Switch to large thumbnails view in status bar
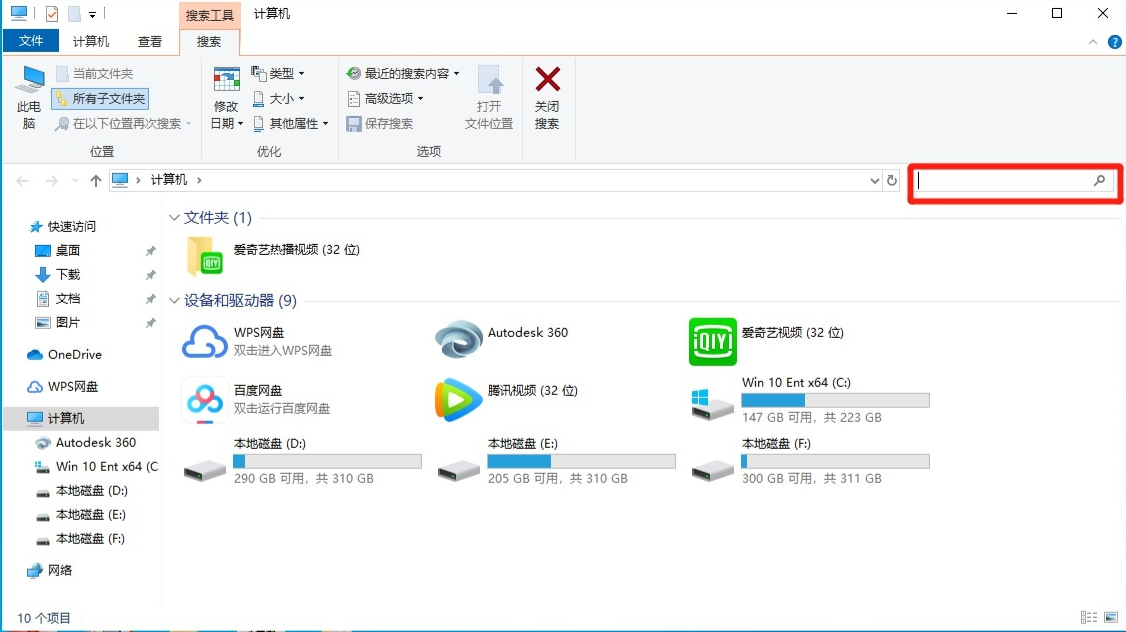Image resolution: width=1126 pixels, height=632 pixels. tap(1110, 618)
